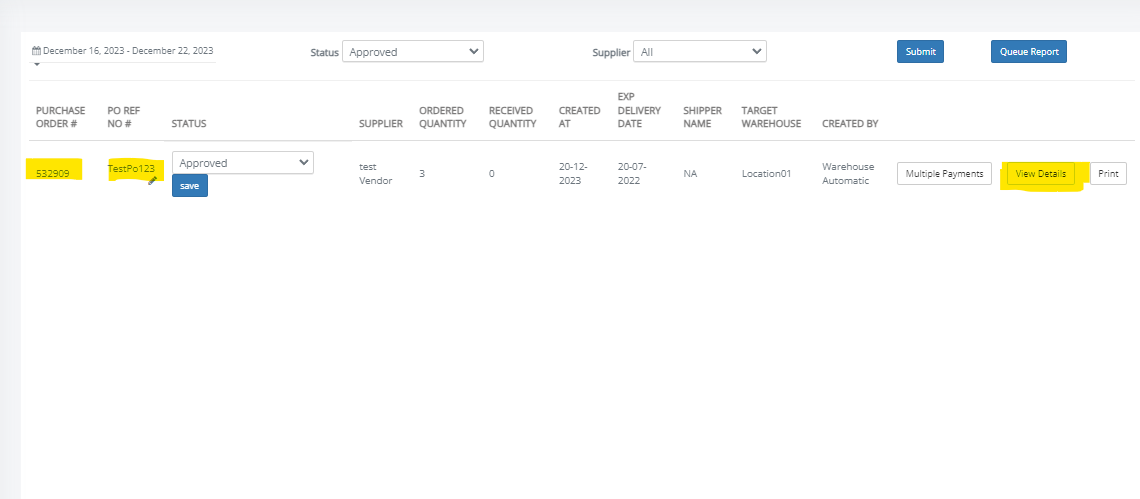Click created by cell Warehouse Automatic
The image size is (1140, 499).
tap(848, 174)
